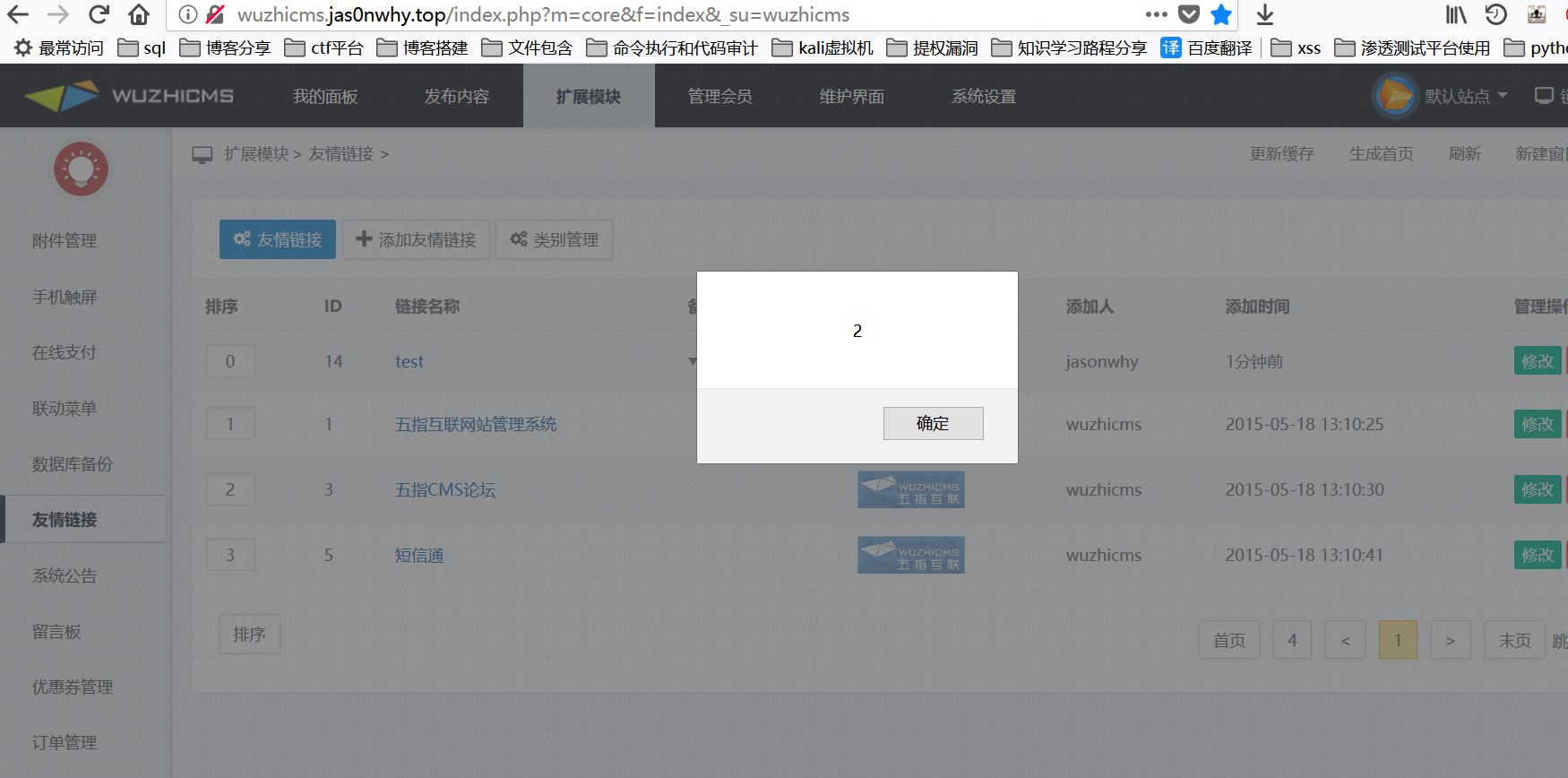Open the page actions three-dot menu
This screenshot has width=1568, height=778.
coord(1156,14)
